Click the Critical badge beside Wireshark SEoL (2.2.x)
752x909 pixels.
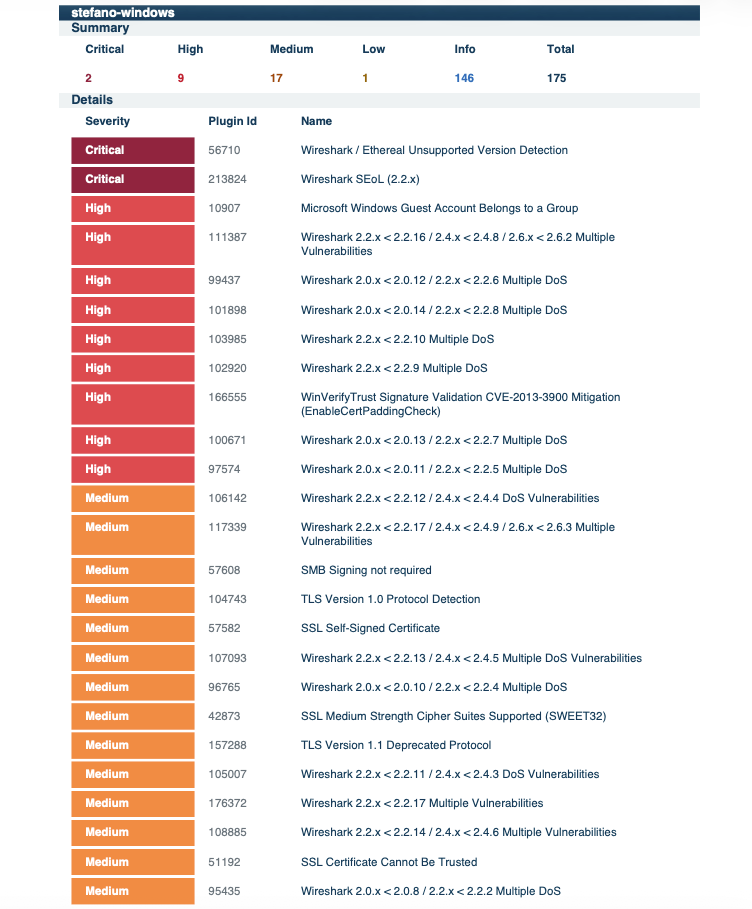click(x=132, y=179)
